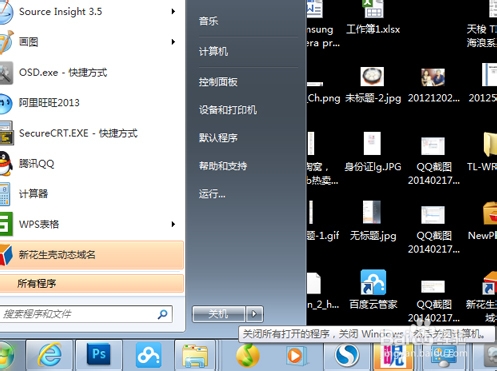The height and width of the screenshot is (371, 497).
Task: Expand the WPS表格 jump list arrow
Action: point(173,224)
